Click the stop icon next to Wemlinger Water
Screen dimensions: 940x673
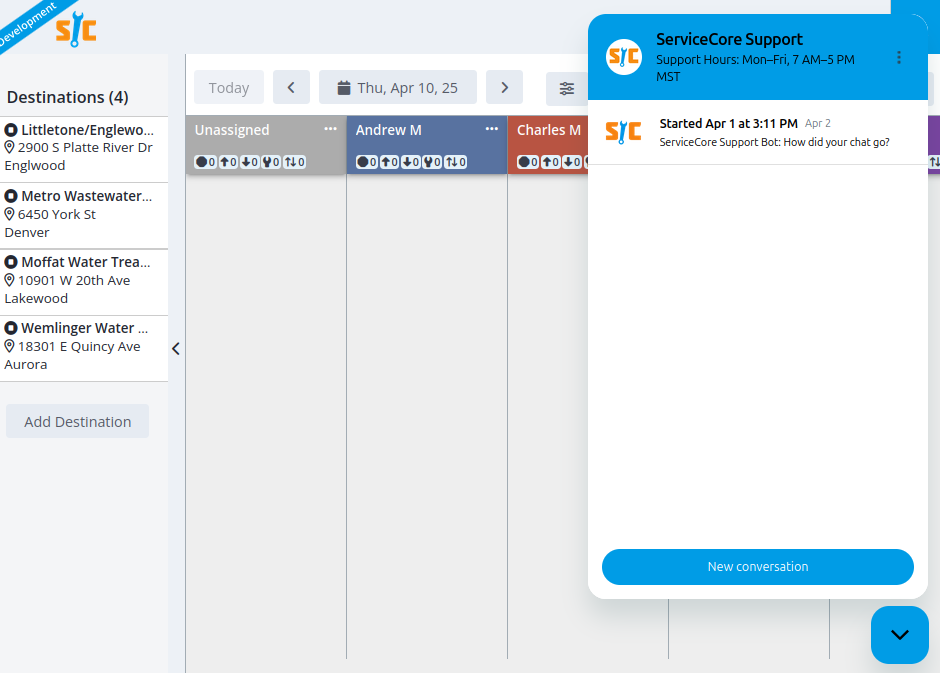point(11,328)
